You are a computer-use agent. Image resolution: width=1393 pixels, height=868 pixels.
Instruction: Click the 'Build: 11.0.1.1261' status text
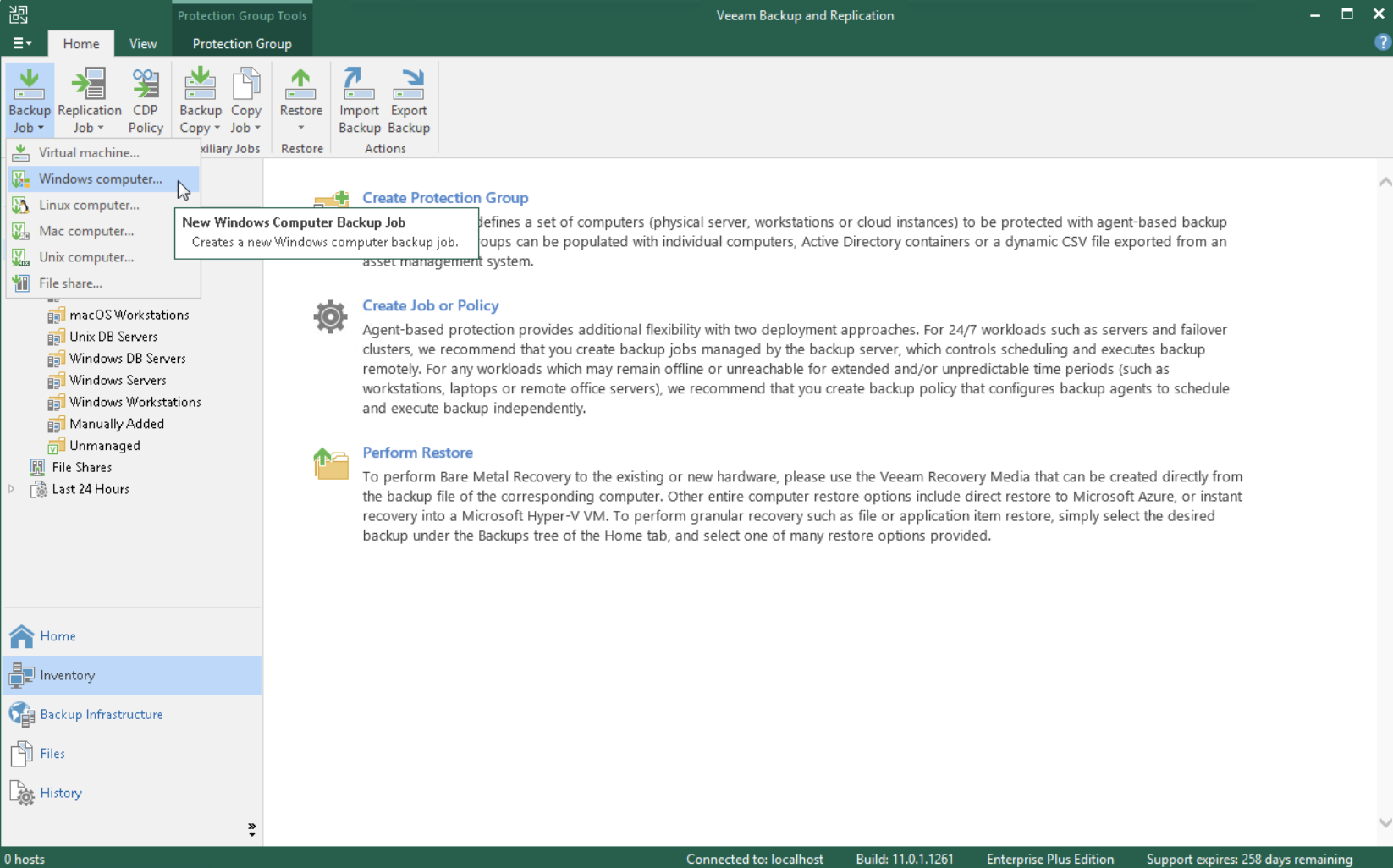point(905,859)
